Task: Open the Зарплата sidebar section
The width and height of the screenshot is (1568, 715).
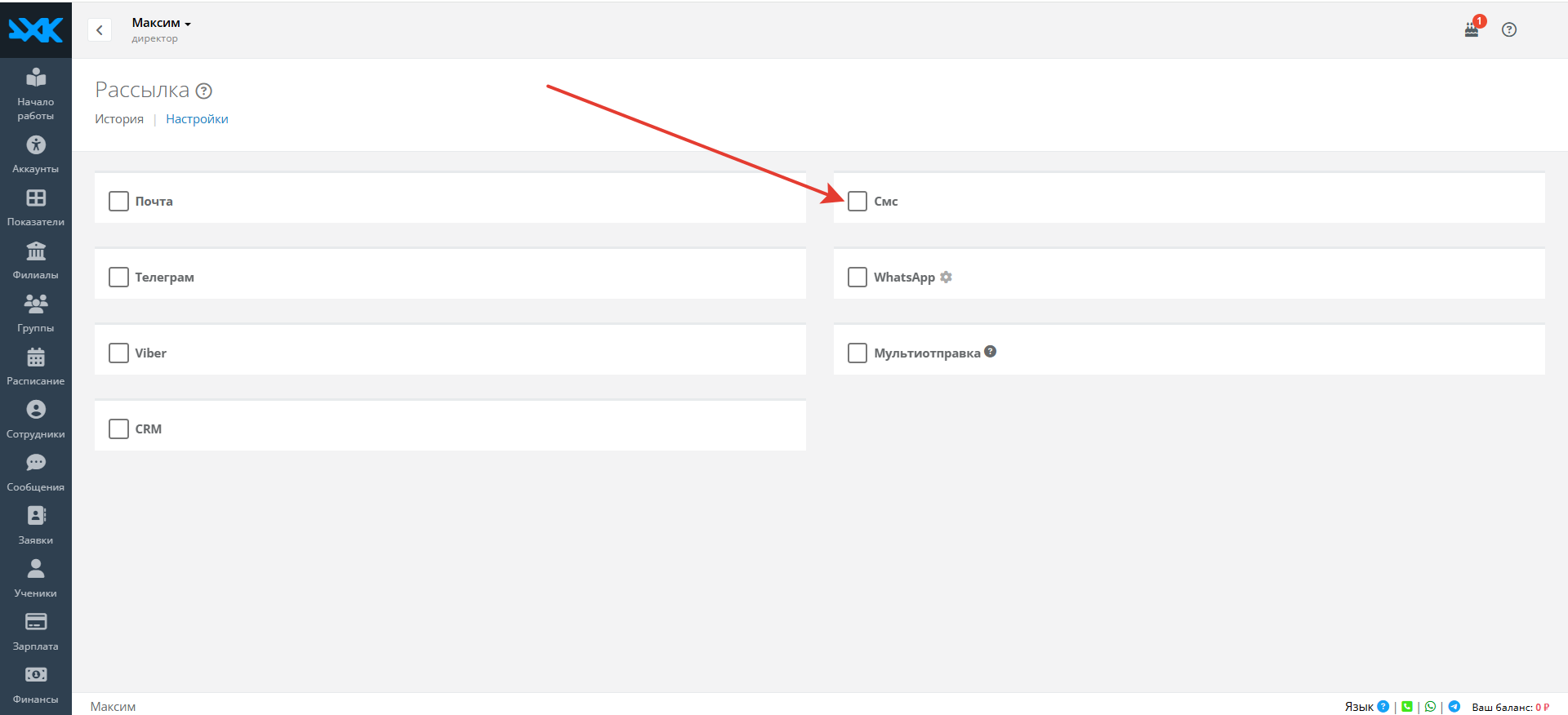Action: (x=35, y=632)
